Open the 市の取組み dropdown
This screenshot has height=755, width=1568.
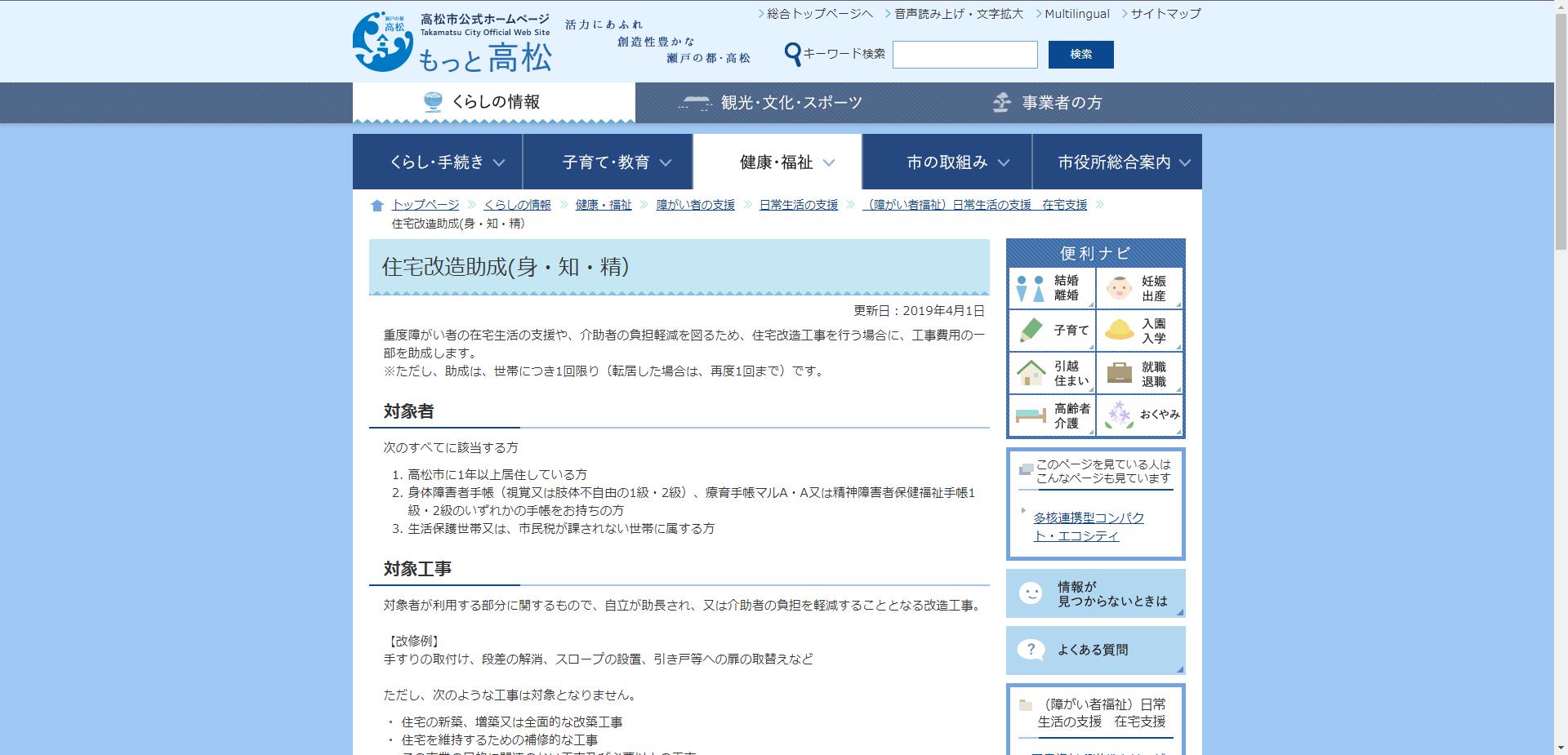[949, 162]
